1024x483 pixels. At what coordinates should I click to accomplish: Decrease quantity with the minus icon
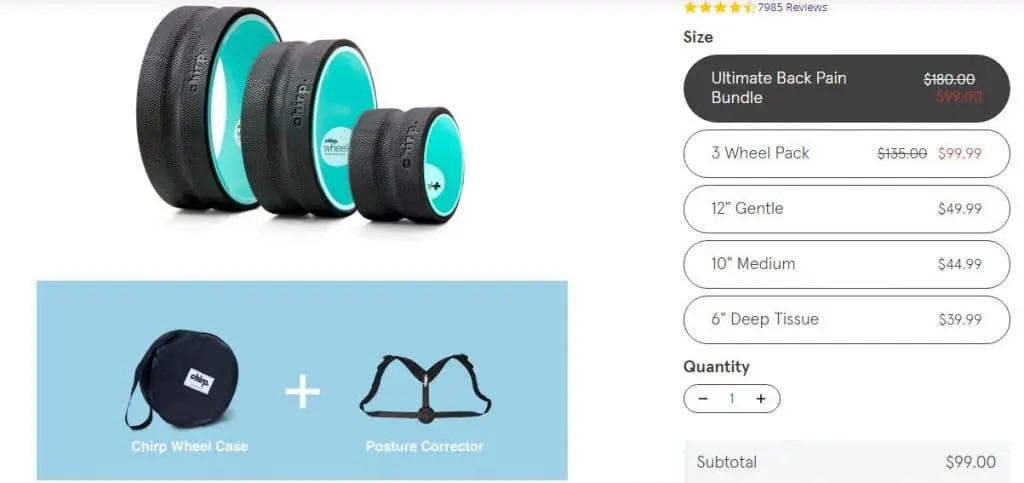703,399
